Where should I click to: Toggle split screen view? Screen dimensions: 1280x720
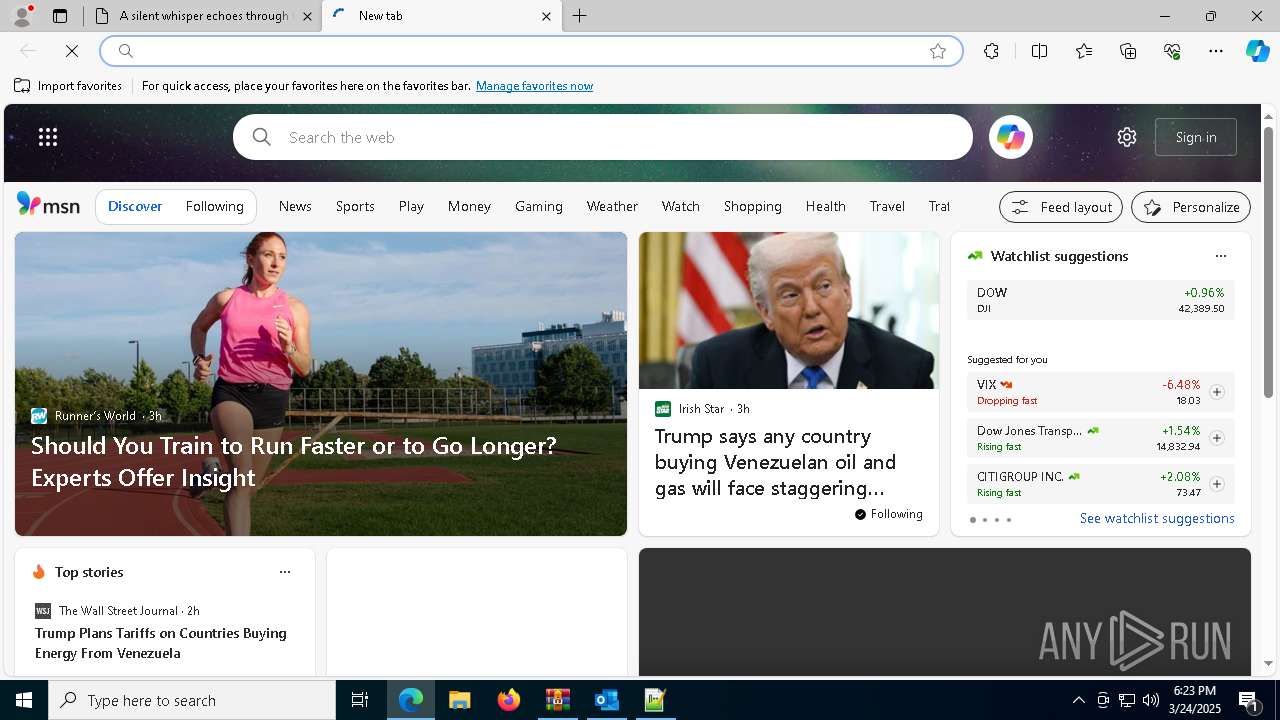click(x=1039, y=51)
